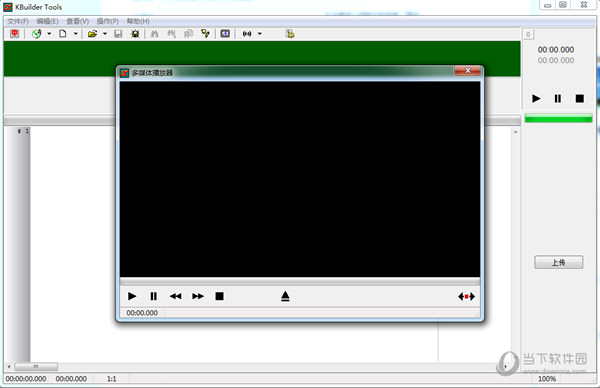Viewport: 600px width, 388px height.
Task: Click the save floppy disk icon
Action: point(118,34)
